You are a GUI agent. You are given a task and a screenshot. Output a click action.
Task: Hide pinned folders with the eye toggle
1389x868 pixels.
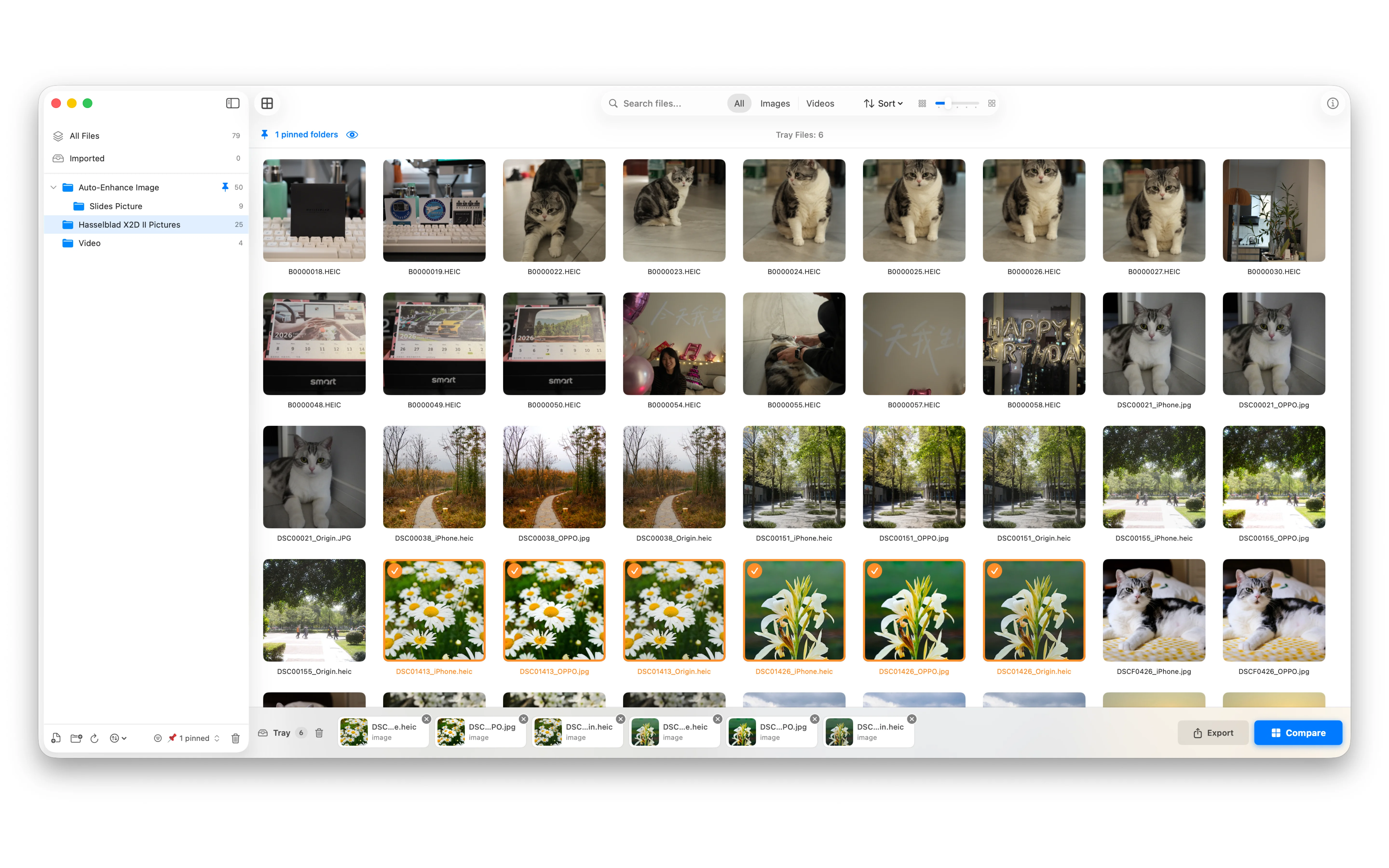(x=352, y=134)
